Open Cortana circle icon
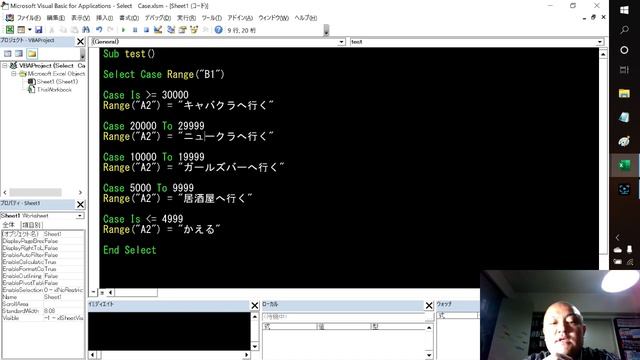640x360 pixels. point(624,50)
